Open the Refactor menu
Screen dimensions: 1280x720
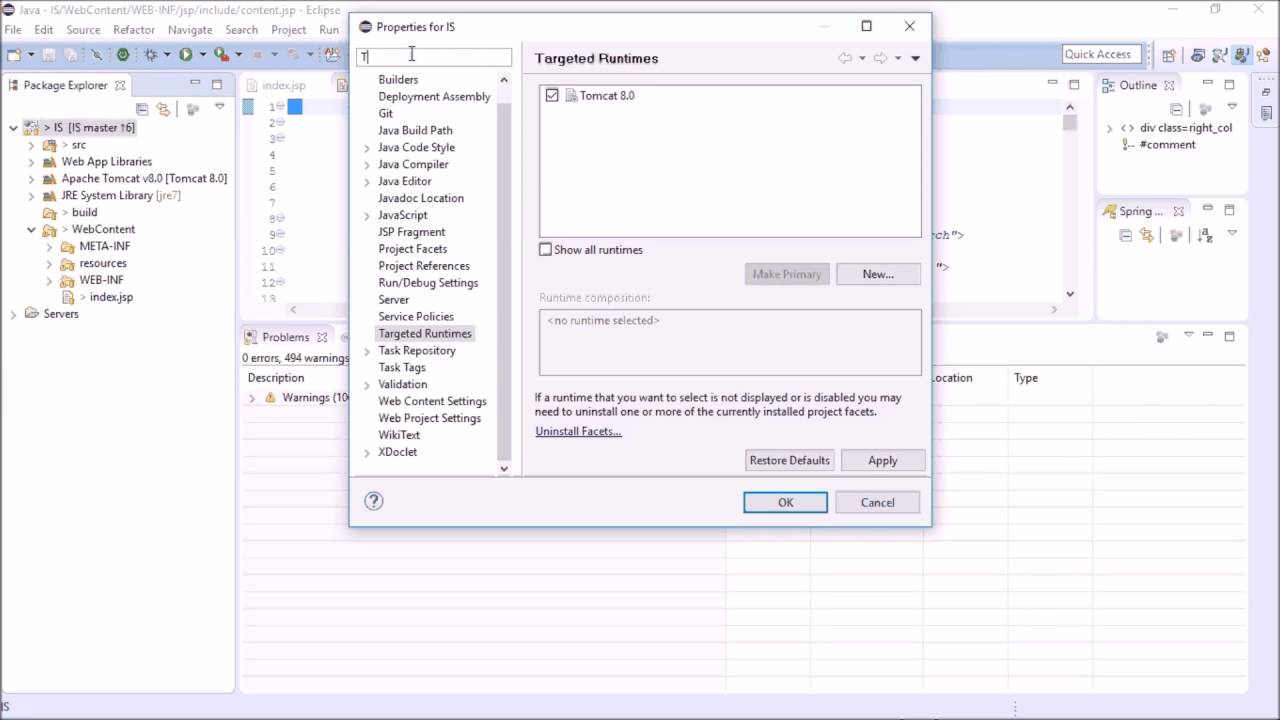[134, 30]
